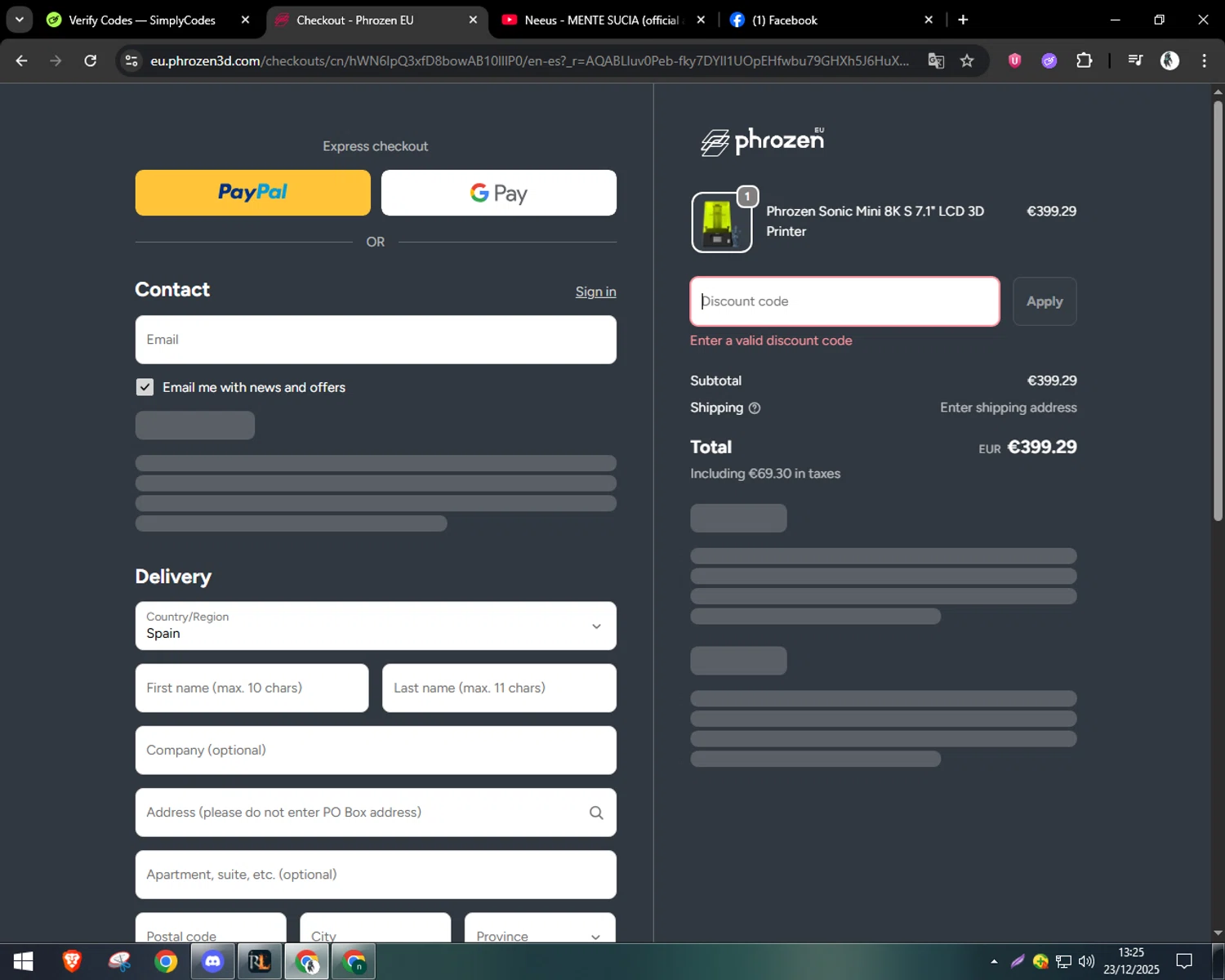
Task: Open the volume control in system tray
Action: [1086, 961]
